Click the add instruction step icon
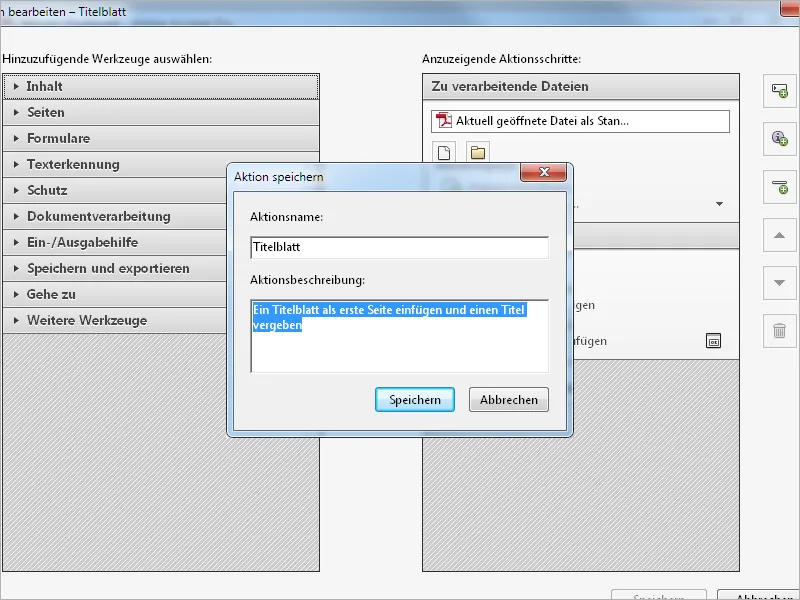 pos(780,91)
